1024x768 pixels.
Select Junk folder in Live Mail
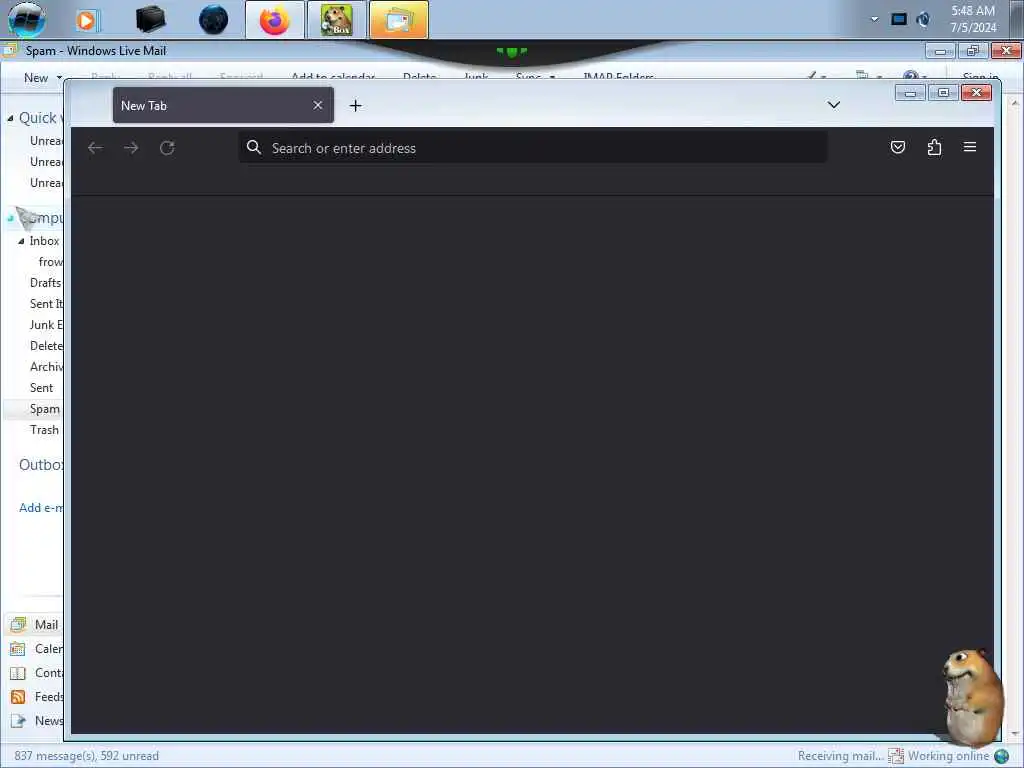46,325
